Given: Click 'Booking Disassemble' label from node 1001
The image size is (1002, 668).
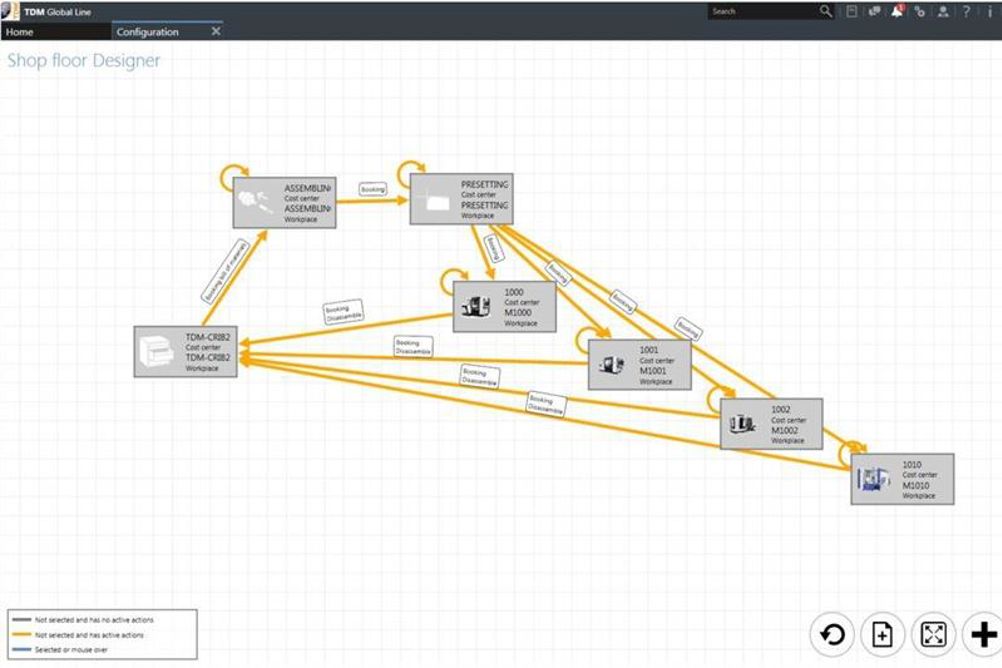Looking at the screenshot, I should pos(413,346).
